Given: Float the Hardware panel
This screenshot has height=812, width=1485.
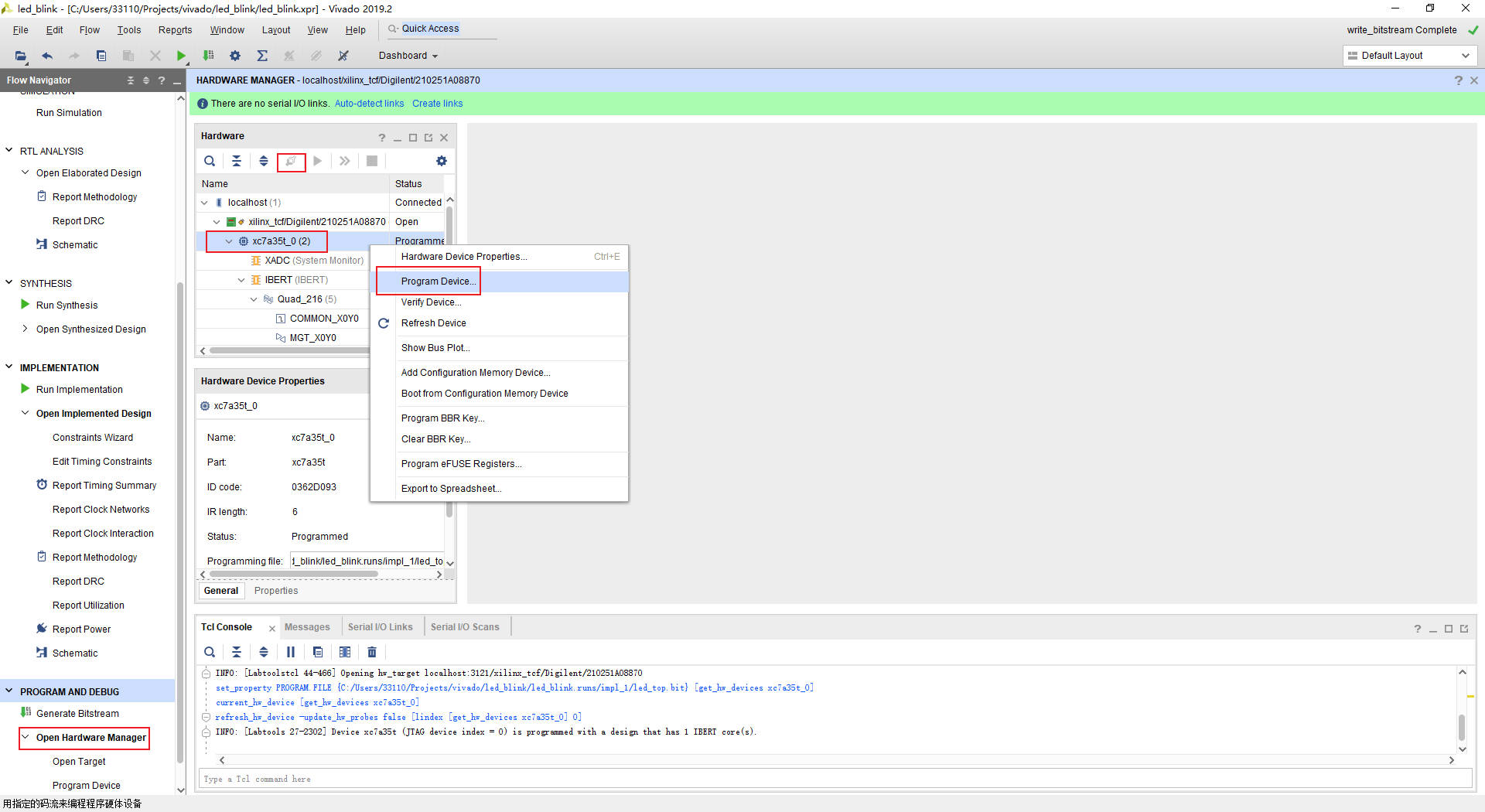Looking at the screenshot, I should click(428, 138).
